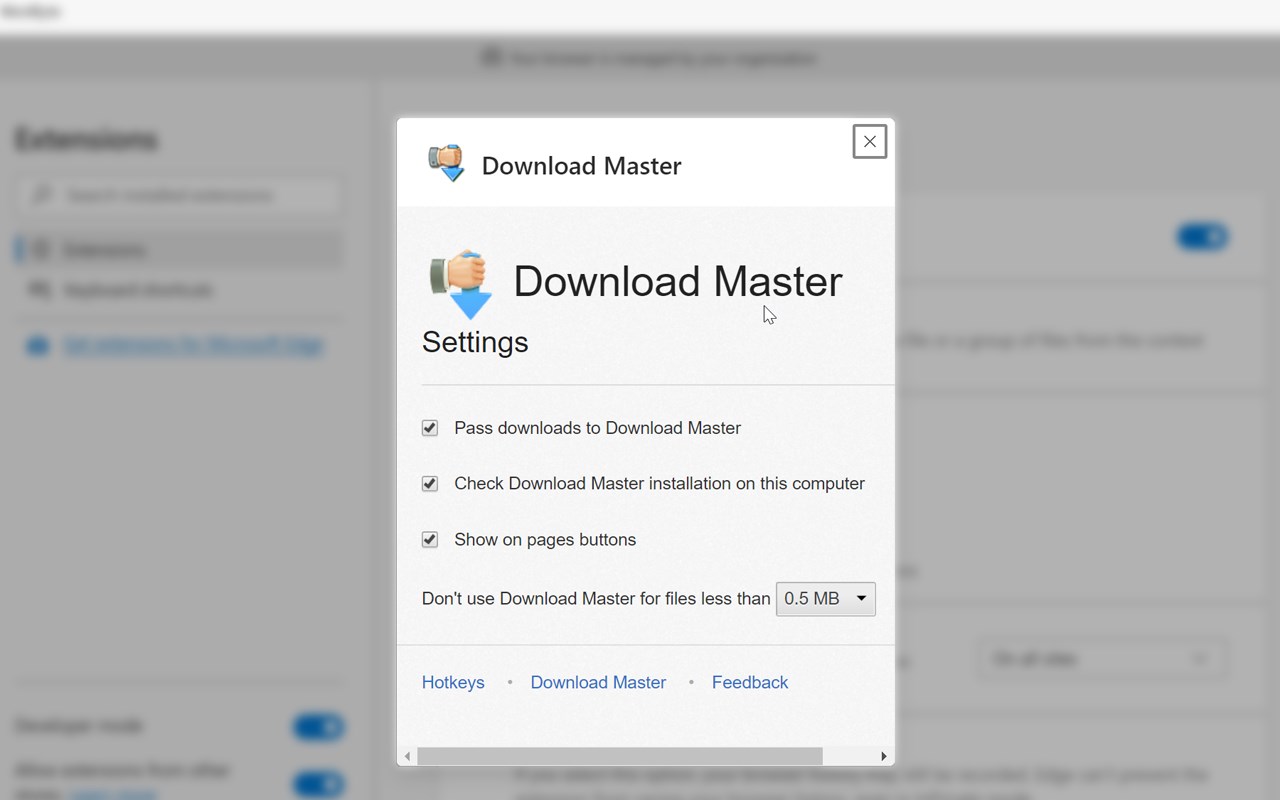
Task: Uncheck Pass downloads to Download Master
Action: tap(430, 428)
